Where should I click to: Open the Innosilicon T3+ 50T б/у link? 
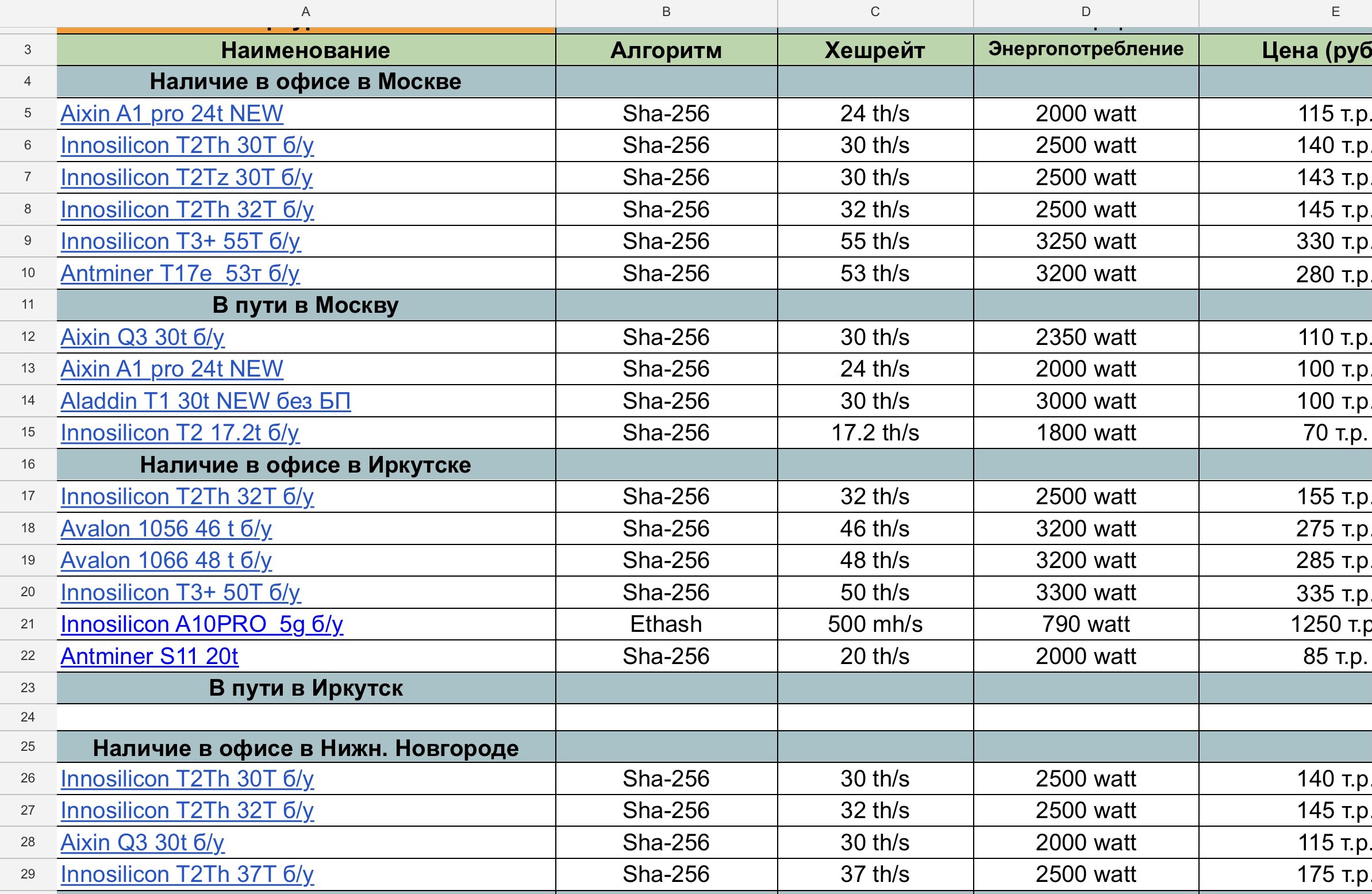click(x=180, y=592)
